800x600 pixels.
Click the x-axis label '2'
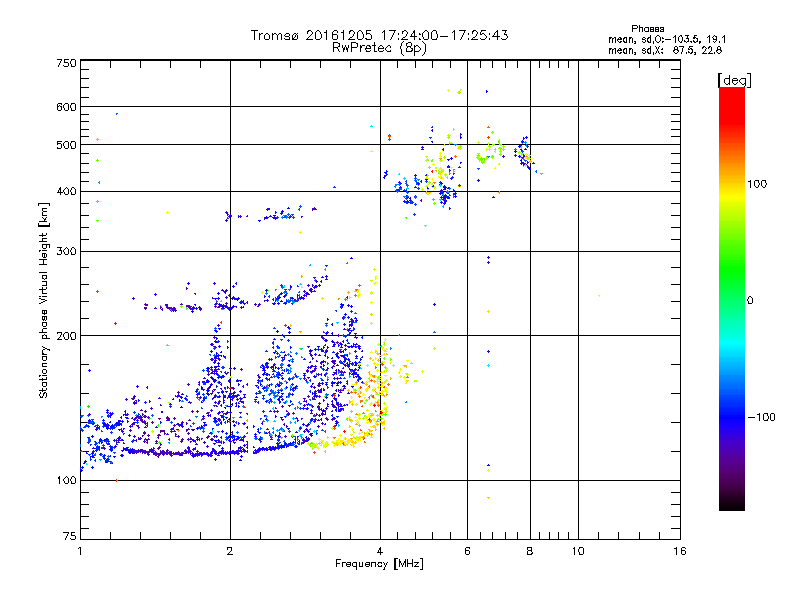[230, 551]
